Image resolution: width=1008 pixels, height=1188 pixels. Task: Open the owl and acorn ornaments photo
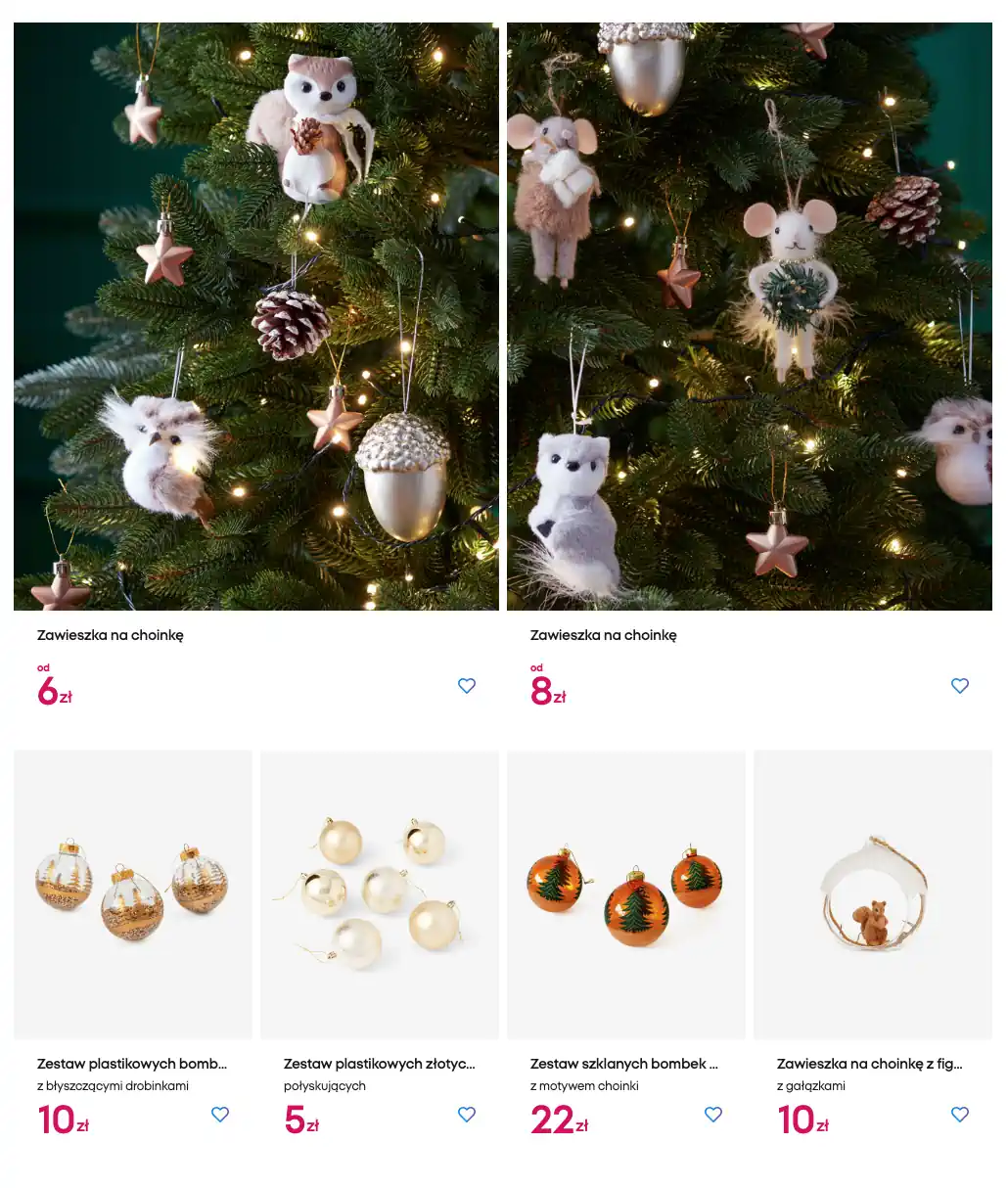click(256, 317)
